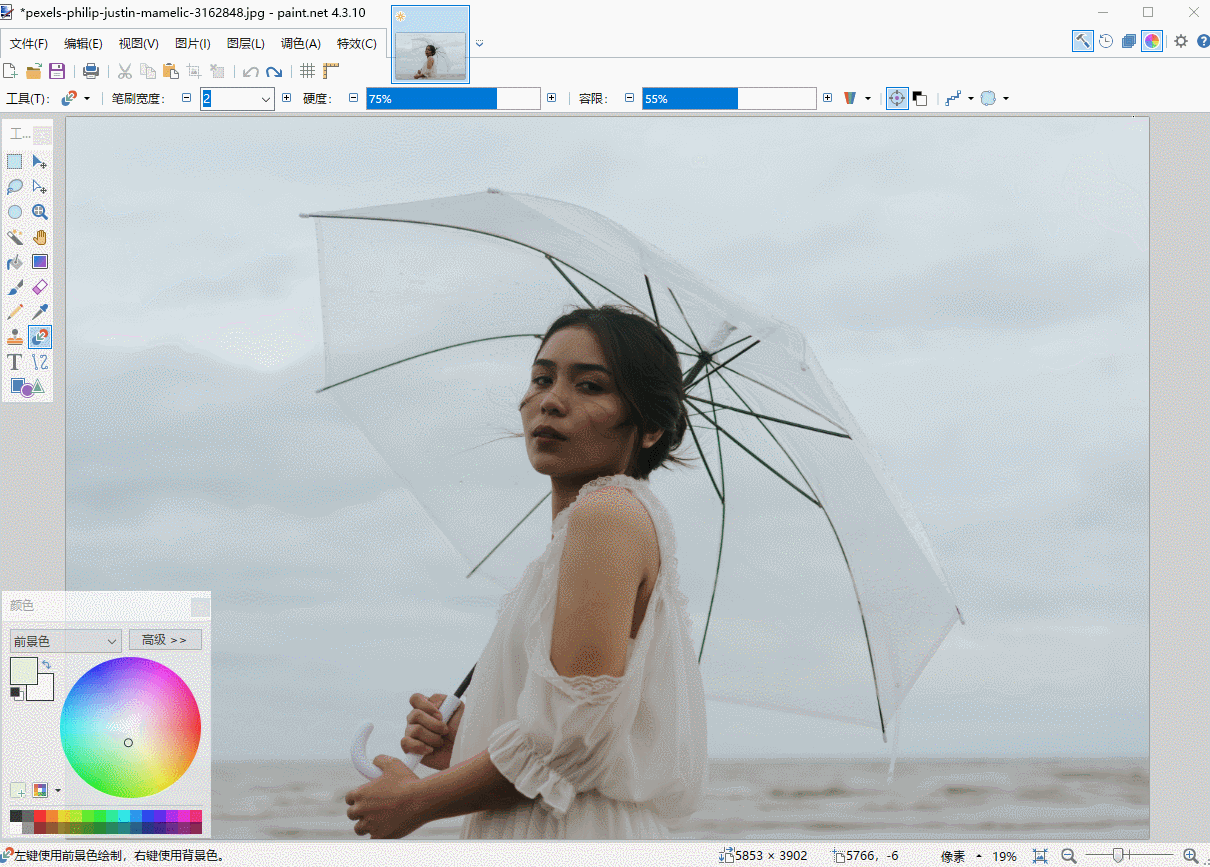The height and width of the screenshot is (867, 1210).
Task: Increase hardness with the plus button
Action: click(551, 98)
